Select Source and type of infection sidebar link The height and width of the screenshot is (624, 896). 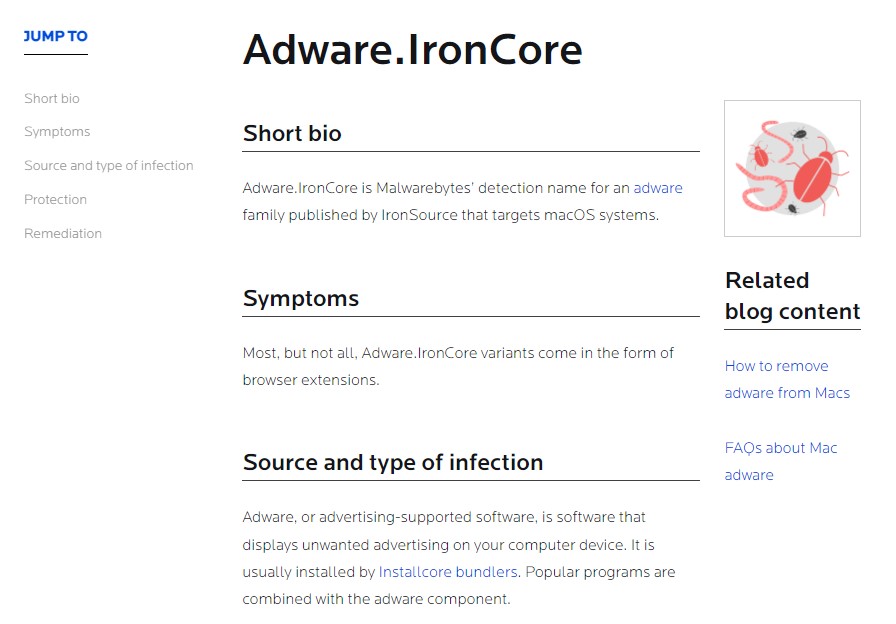pos(109,165)
